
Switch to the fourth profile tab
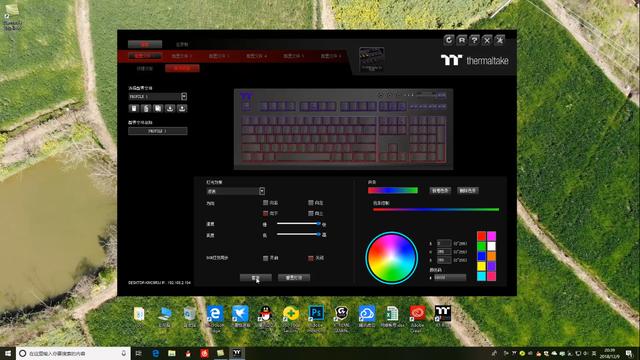point(256,56)
